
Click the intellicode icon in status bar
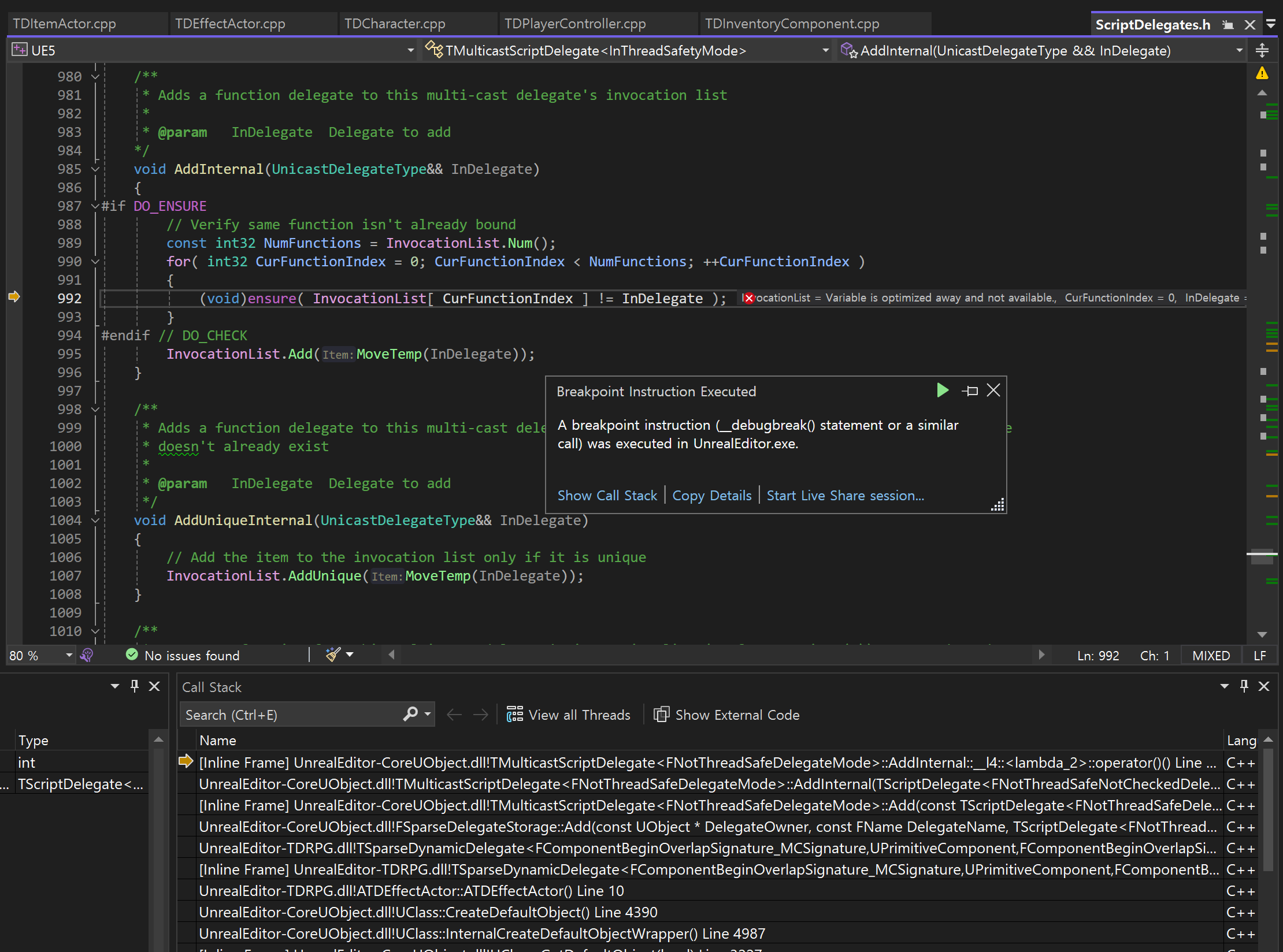coord(87,655)
